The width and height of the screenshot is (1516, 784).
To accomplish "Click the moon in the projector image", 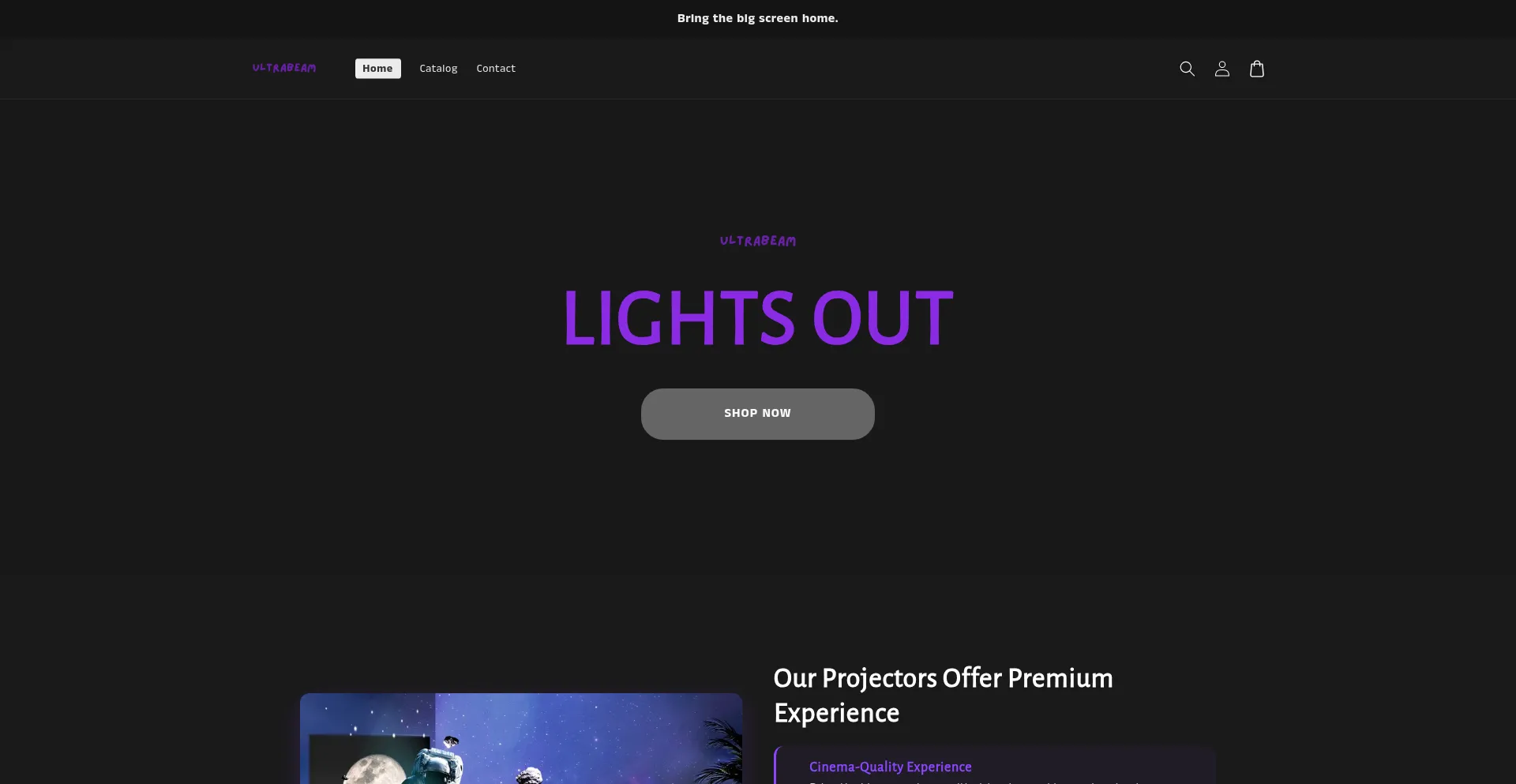I will 375,770.
